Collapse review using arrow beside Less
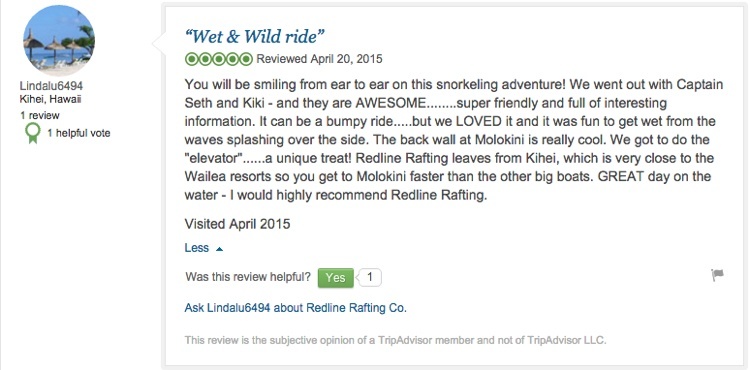This screenshot has height=370, width=750. pos(219,249)
